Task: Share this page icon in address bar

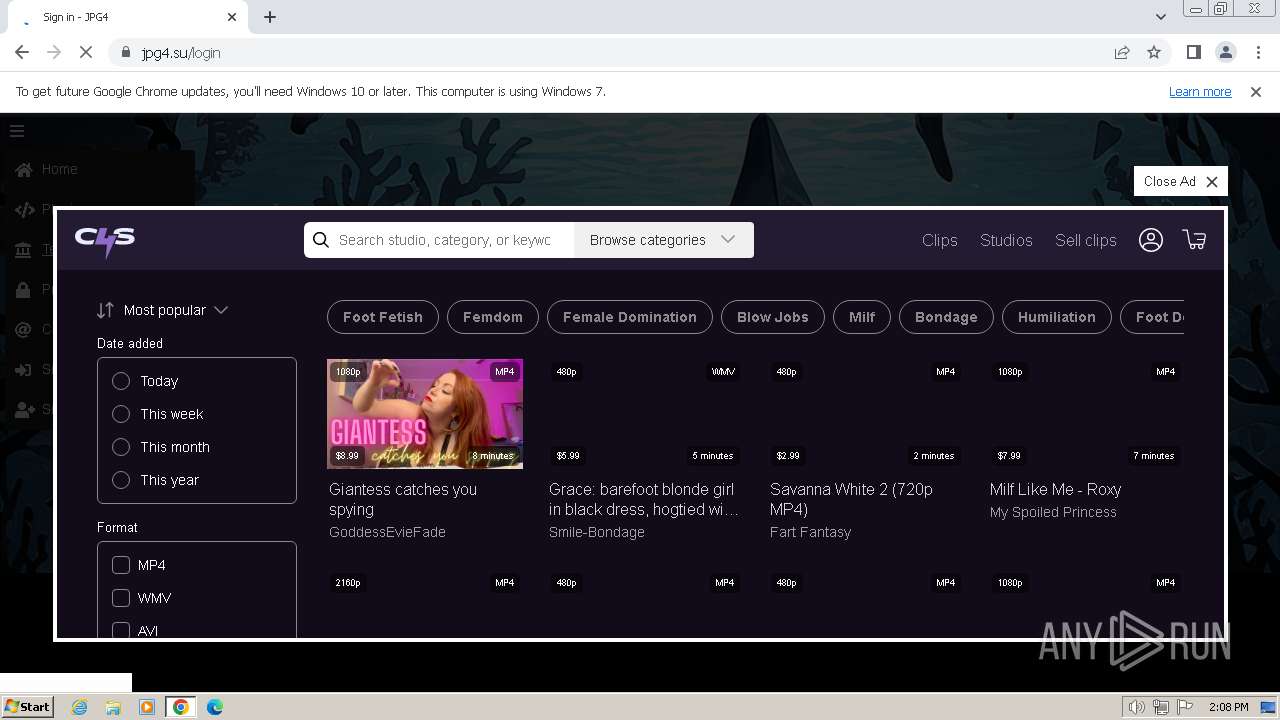Action: 1122,52
